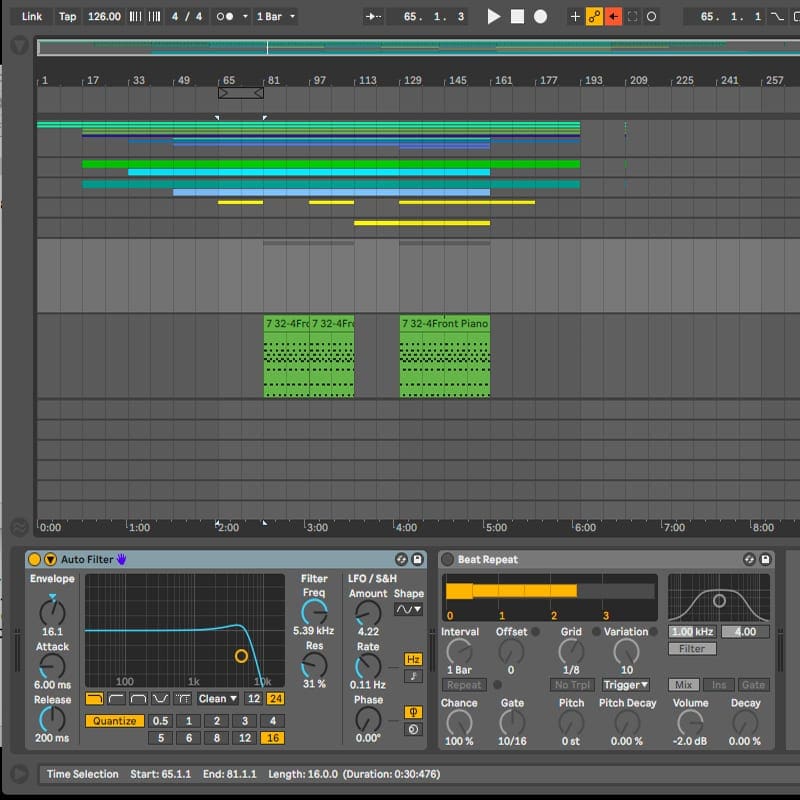The height and width of the screenshot is (800, 800).
Task: Click the automation mode icon left of timeline
Action: (x=19, y=527)
